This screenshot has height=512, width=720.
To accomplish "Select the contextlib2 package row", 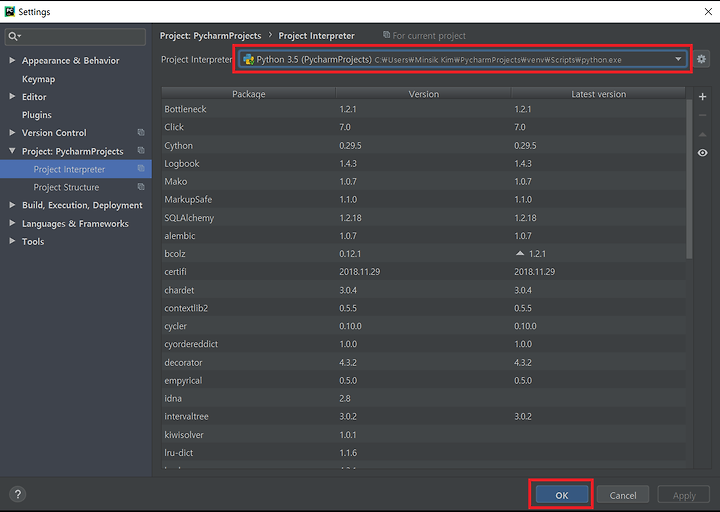I will 423,308.
